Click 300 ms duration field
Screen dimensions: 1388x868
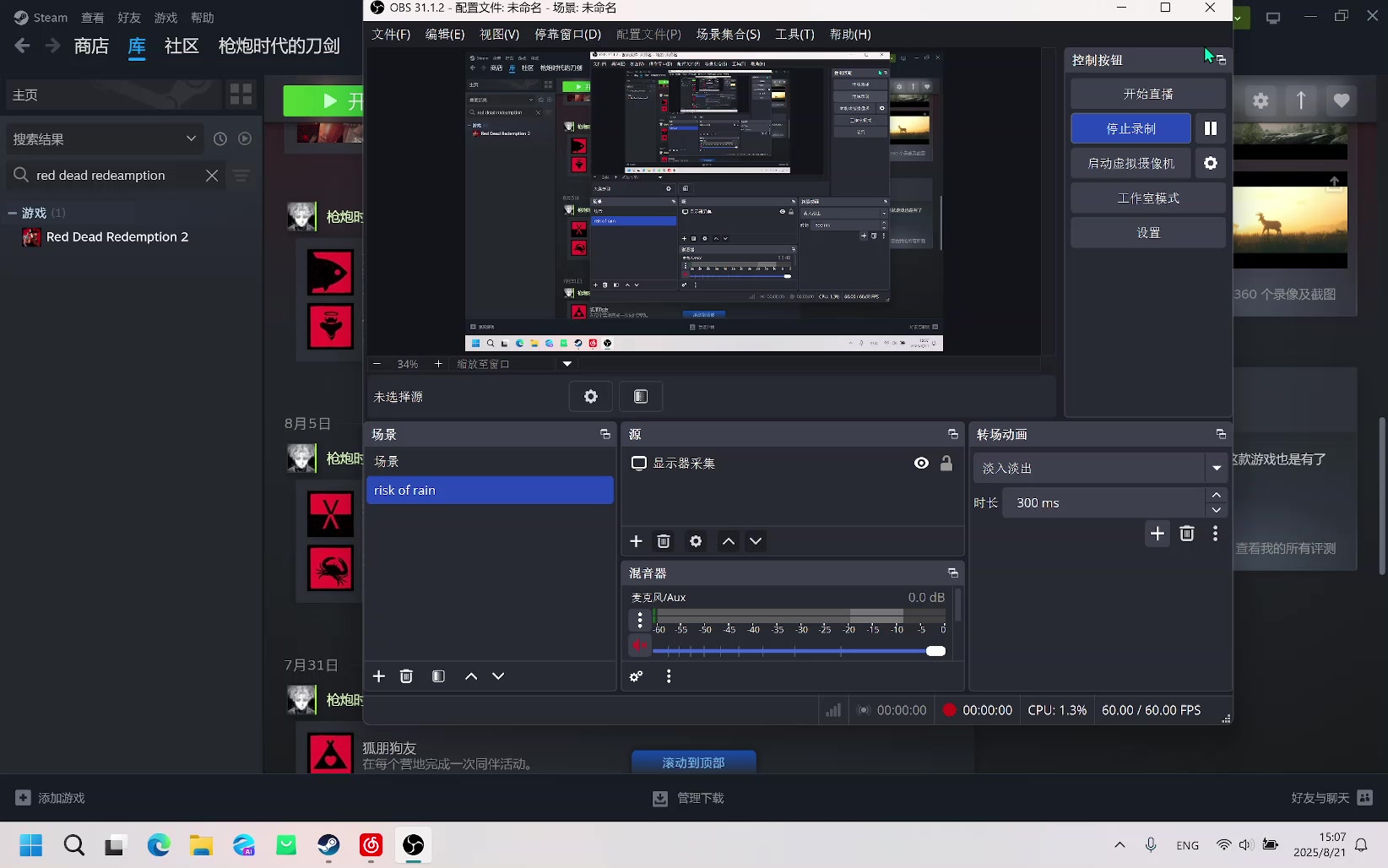1103,502
